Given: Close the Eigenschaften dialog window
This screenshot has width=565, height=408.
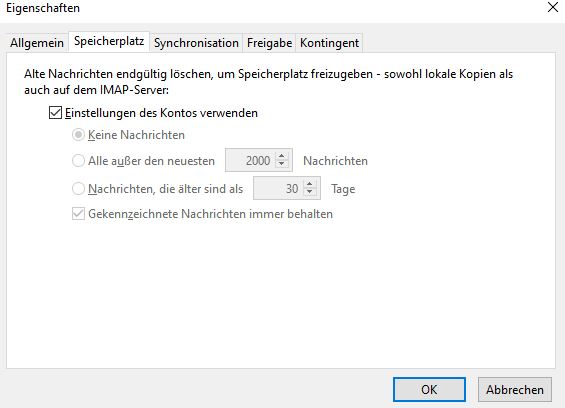Looking at the screenshot, I should (553, 7).
